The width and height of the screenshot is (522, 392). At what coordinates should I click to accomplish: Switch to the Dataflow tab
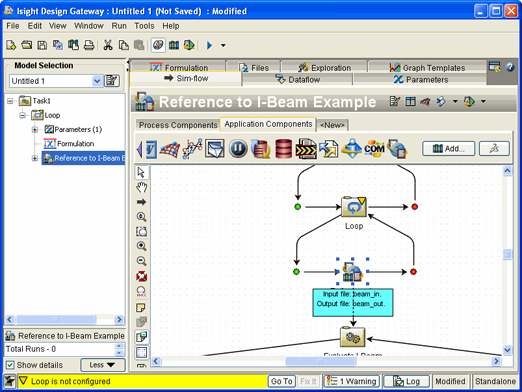pos(297,80)
